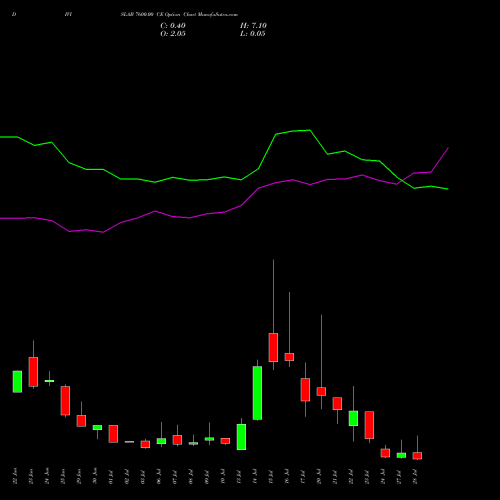Viewport: 500px width, 500px height.
Task: Click the '14 Jul' date label
Action: (x=255, y=477)
